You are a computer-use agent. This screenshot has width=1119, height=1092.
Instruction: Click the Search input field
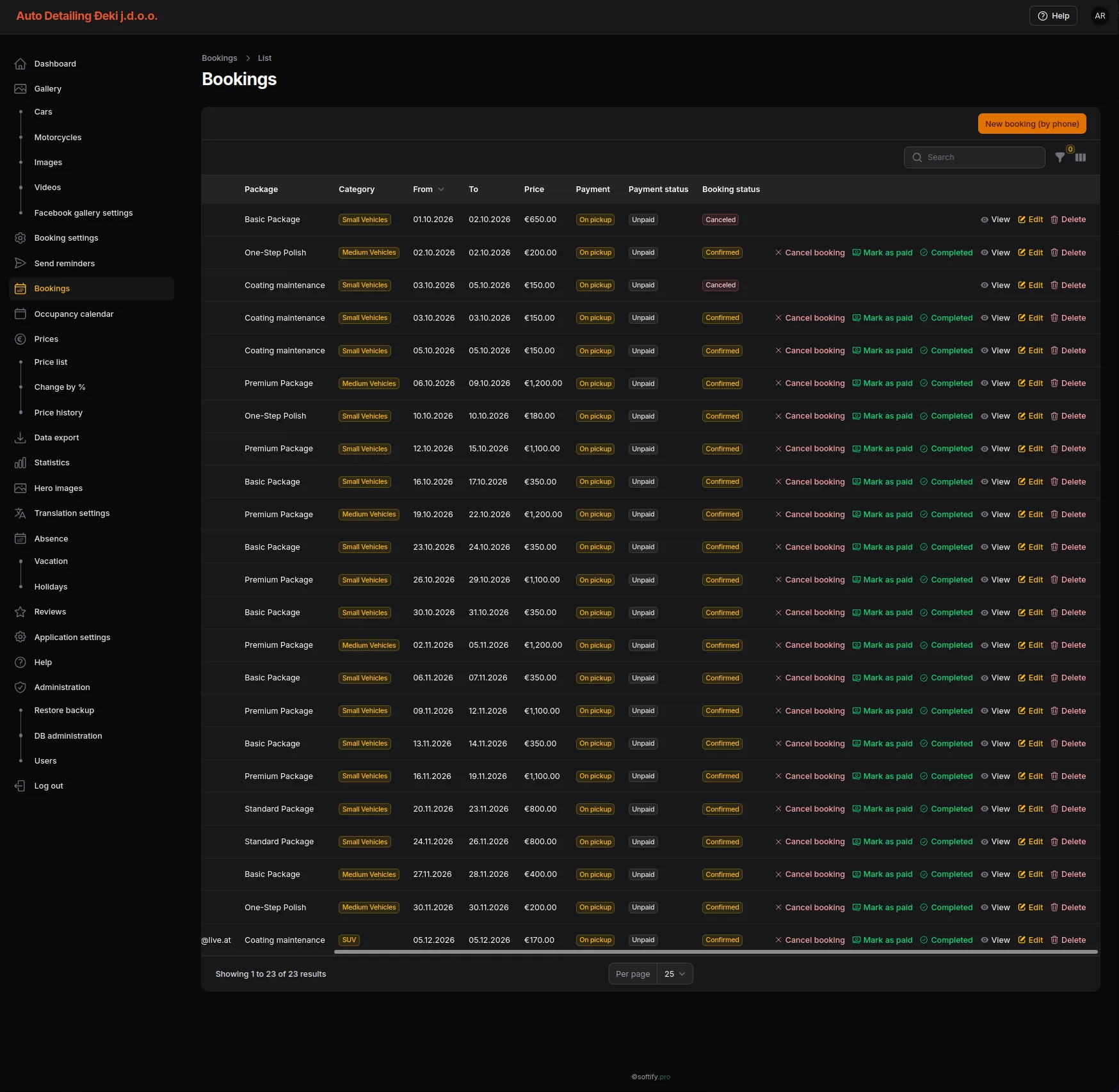(974, 157)
